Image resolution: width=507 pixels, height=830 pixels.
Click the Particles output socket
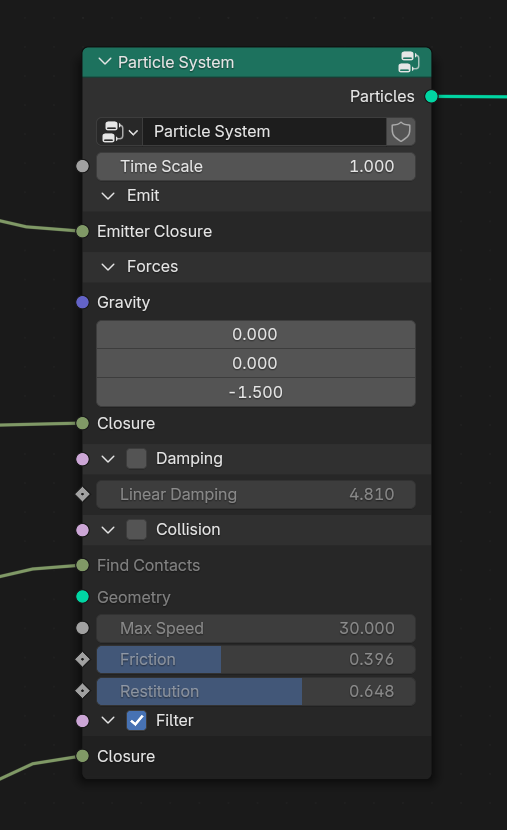click(x=431, y=96)
